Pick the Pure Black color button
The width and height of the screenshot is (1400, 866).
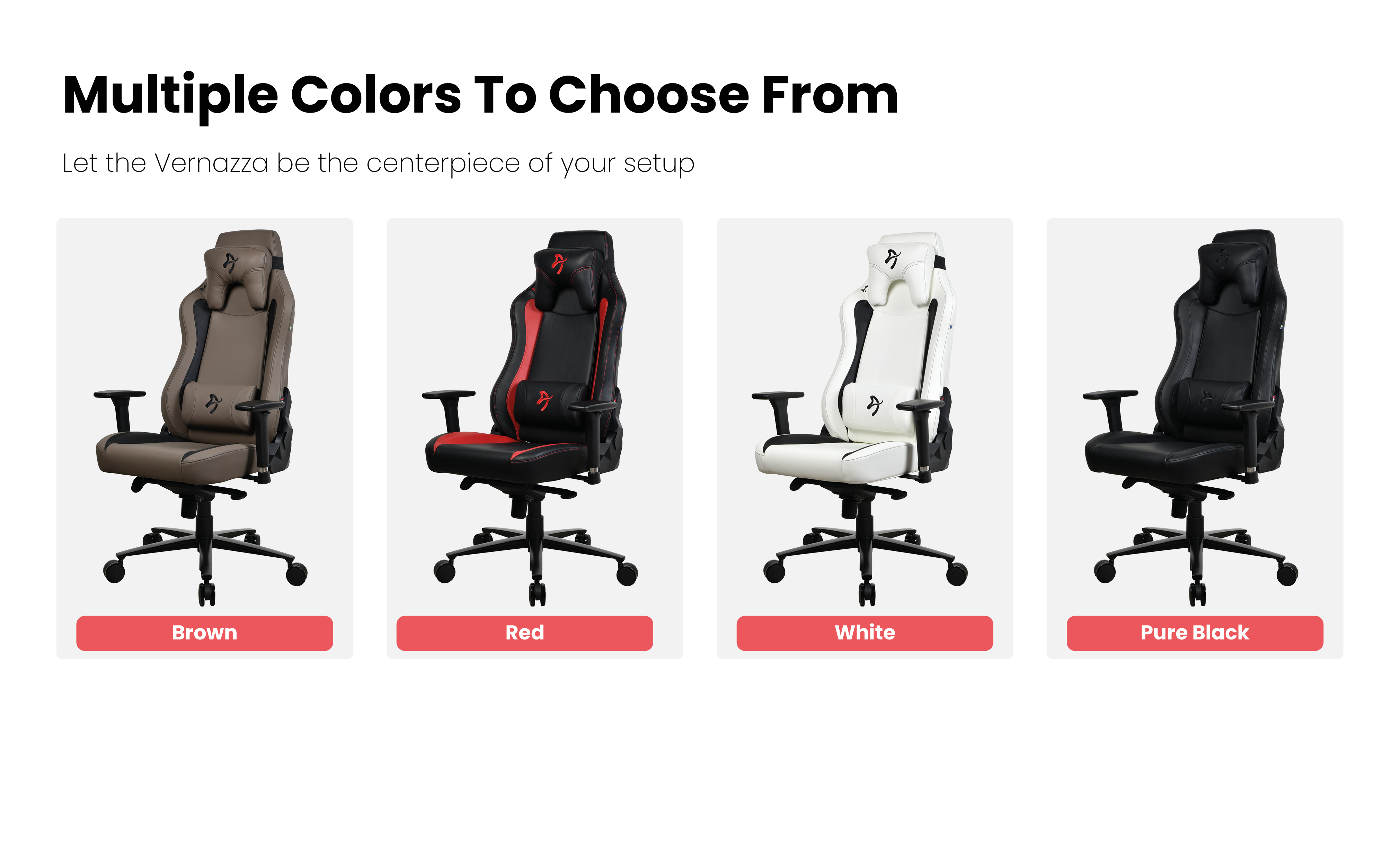point(1195,633)
